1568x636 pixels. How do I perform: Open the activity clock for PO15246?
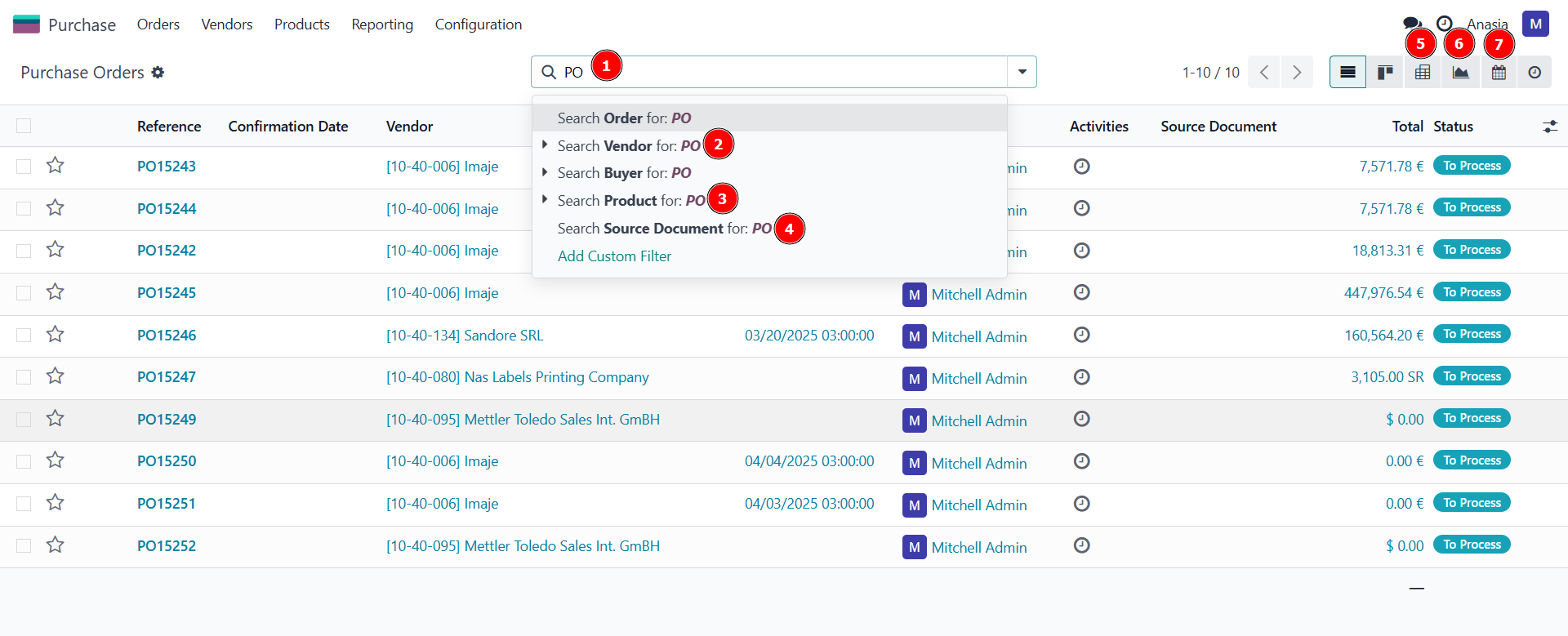(x=1081, y=335)
